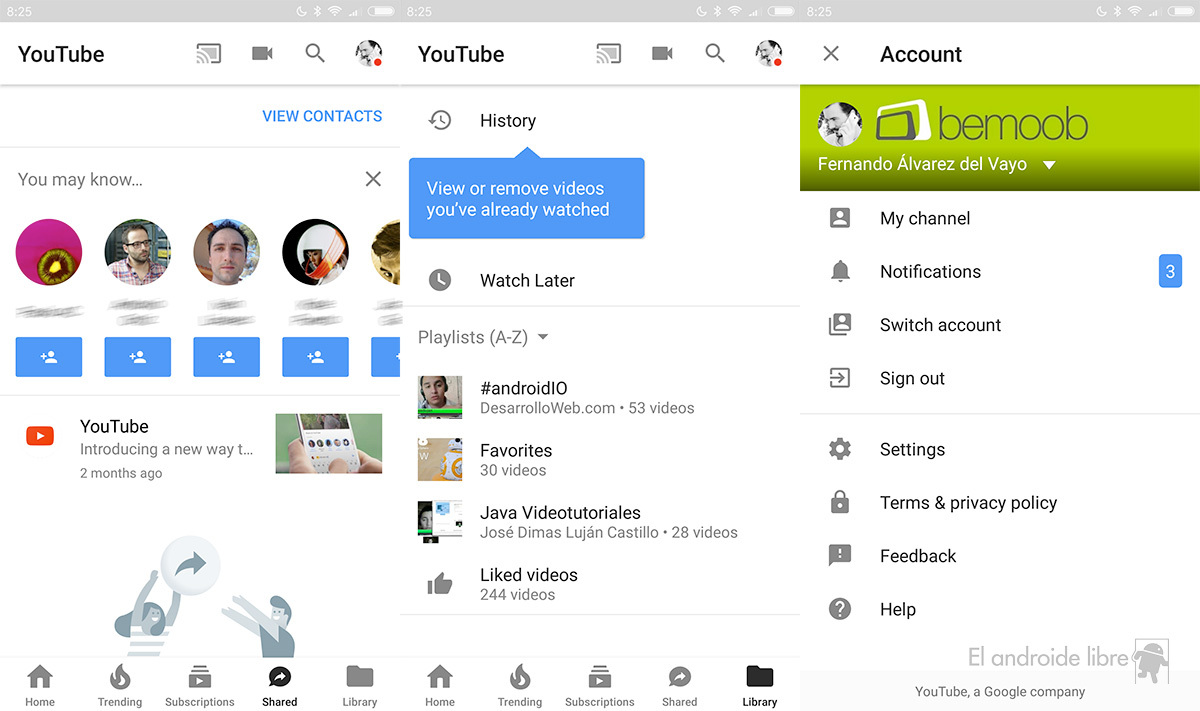Viewport: 1200px width, 711px height.
Task: Expand the Playlists (A-Z) sort dropdown
Action: click(484, 337)
